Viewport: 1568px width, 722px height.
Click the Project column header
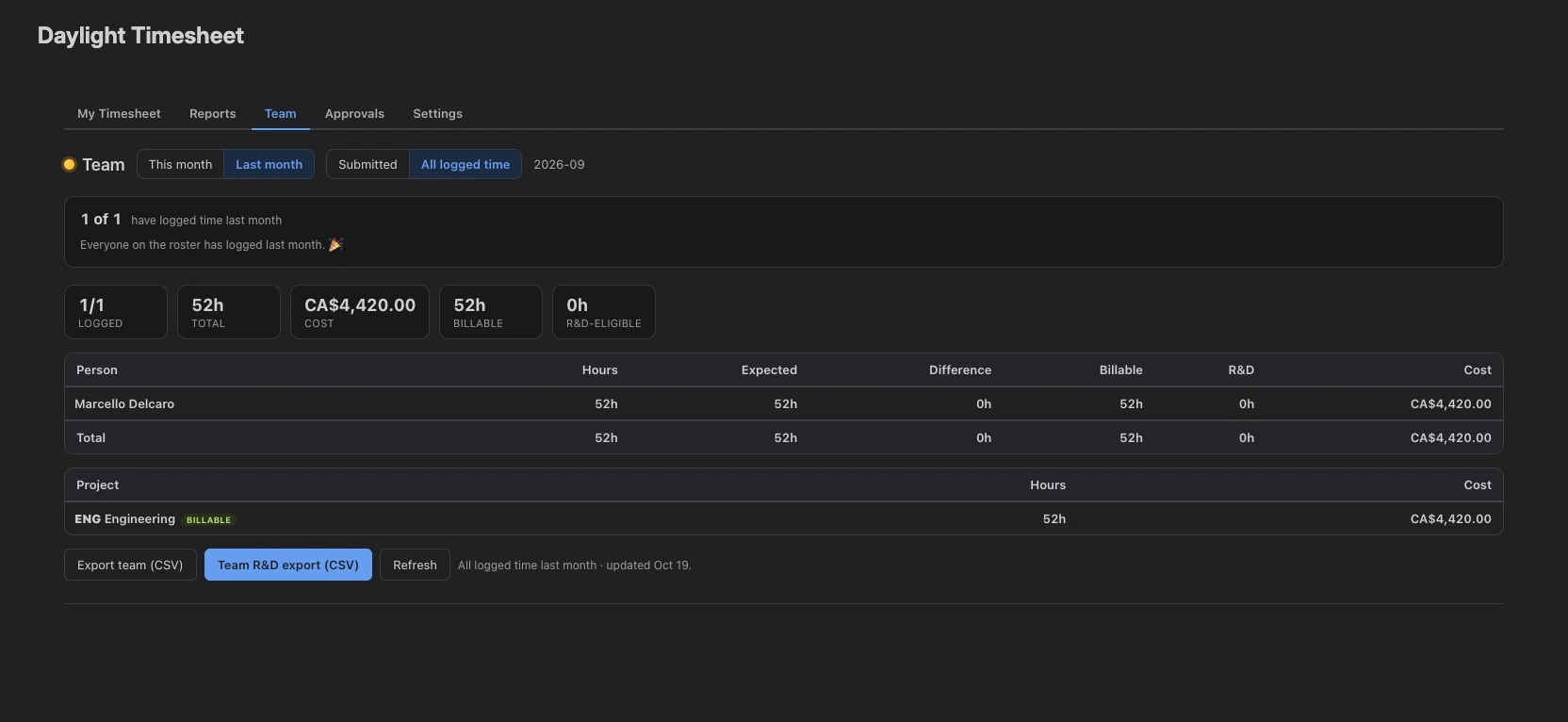pos(98,484)
